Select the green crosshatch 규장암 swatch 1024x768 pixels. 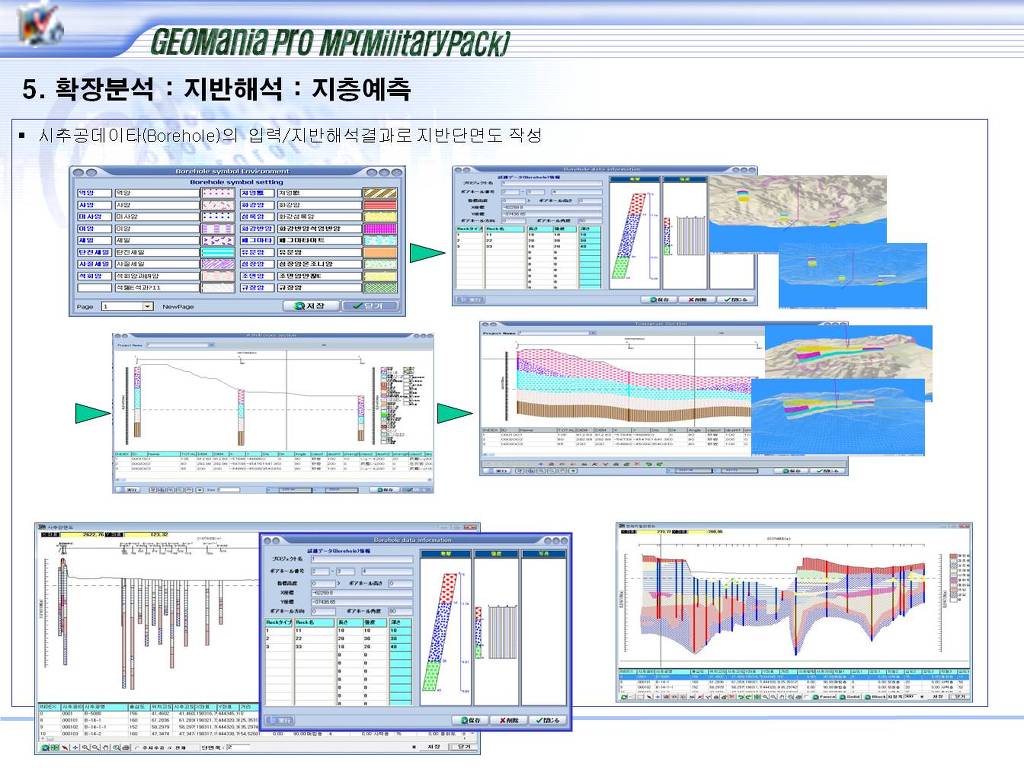[x=380, y=287]
